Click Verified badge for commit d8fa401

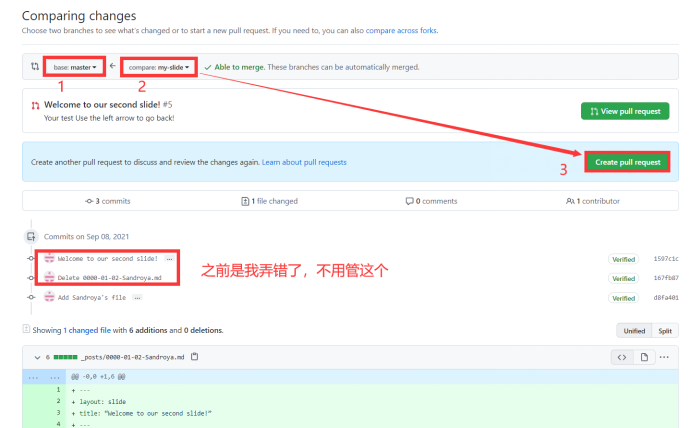[x=623, y=298]
